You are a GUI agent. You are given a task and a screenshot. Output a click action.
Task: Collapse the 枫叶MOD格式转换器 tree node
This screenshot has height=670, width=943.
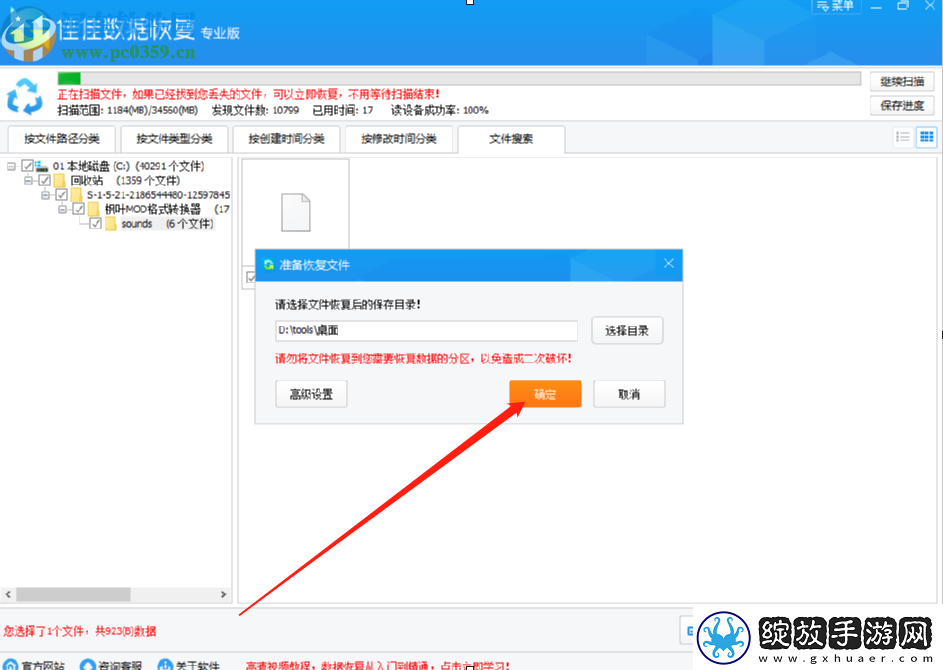pyautogui.click(x=63, y=209)
